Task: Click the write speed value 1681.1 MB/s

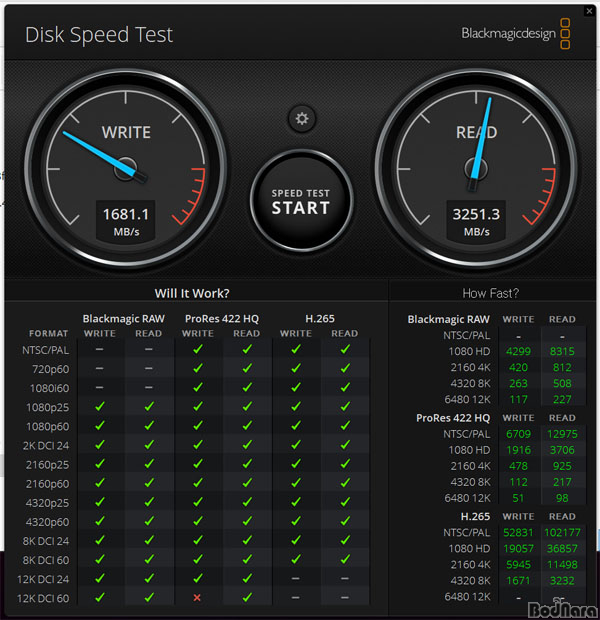Action: click(x=126, y=221)
